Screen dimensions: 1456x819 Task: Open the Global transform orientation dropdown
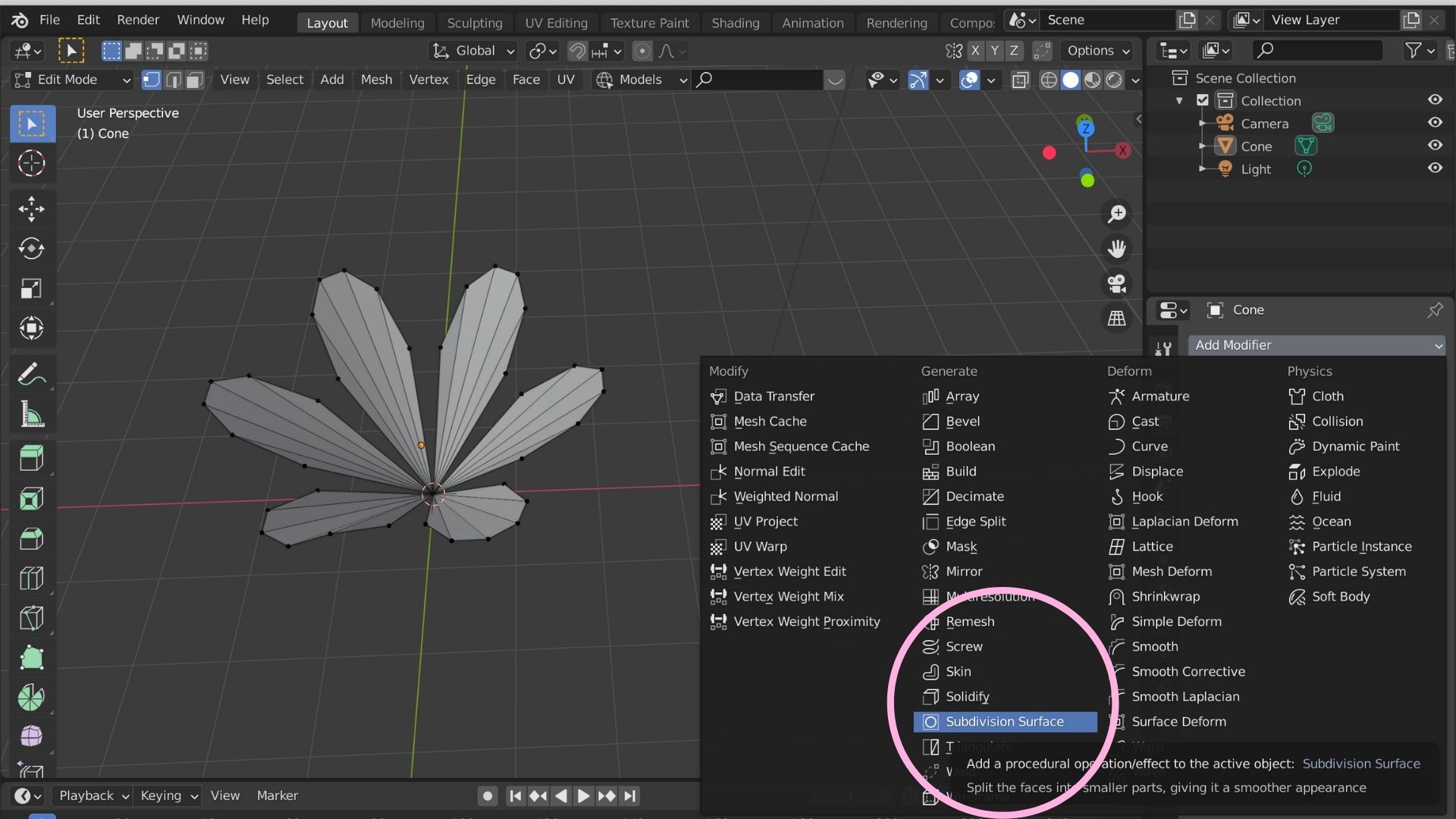coord(472,51)
